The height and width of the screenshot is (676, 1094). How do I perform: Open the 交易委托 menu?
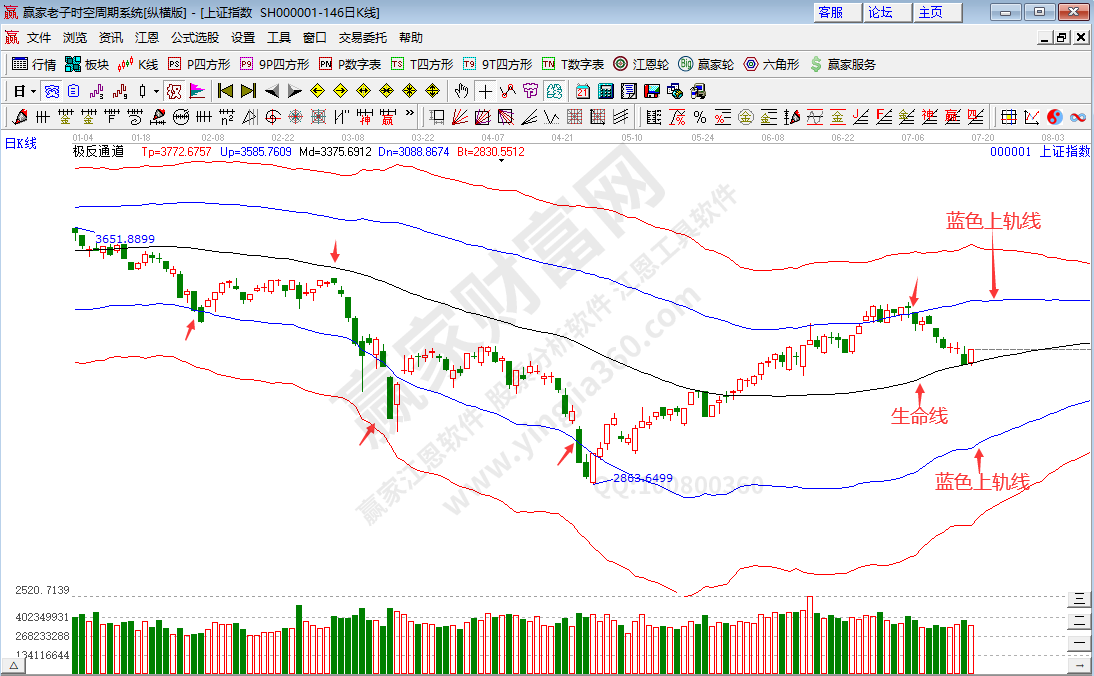click(362, 37)
